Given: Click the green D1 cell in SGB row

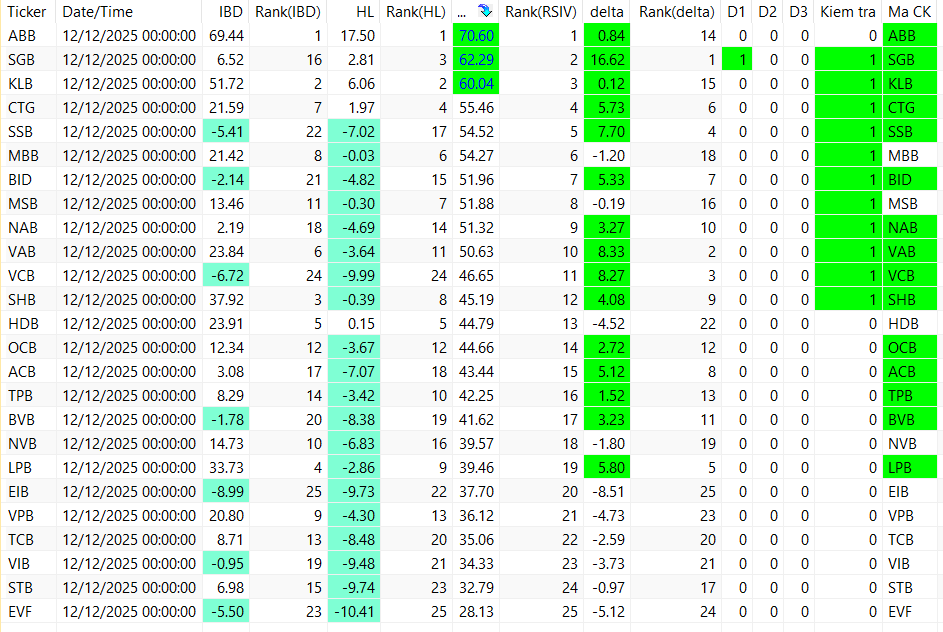Looking at the screenshot, I should click(737, 60).
